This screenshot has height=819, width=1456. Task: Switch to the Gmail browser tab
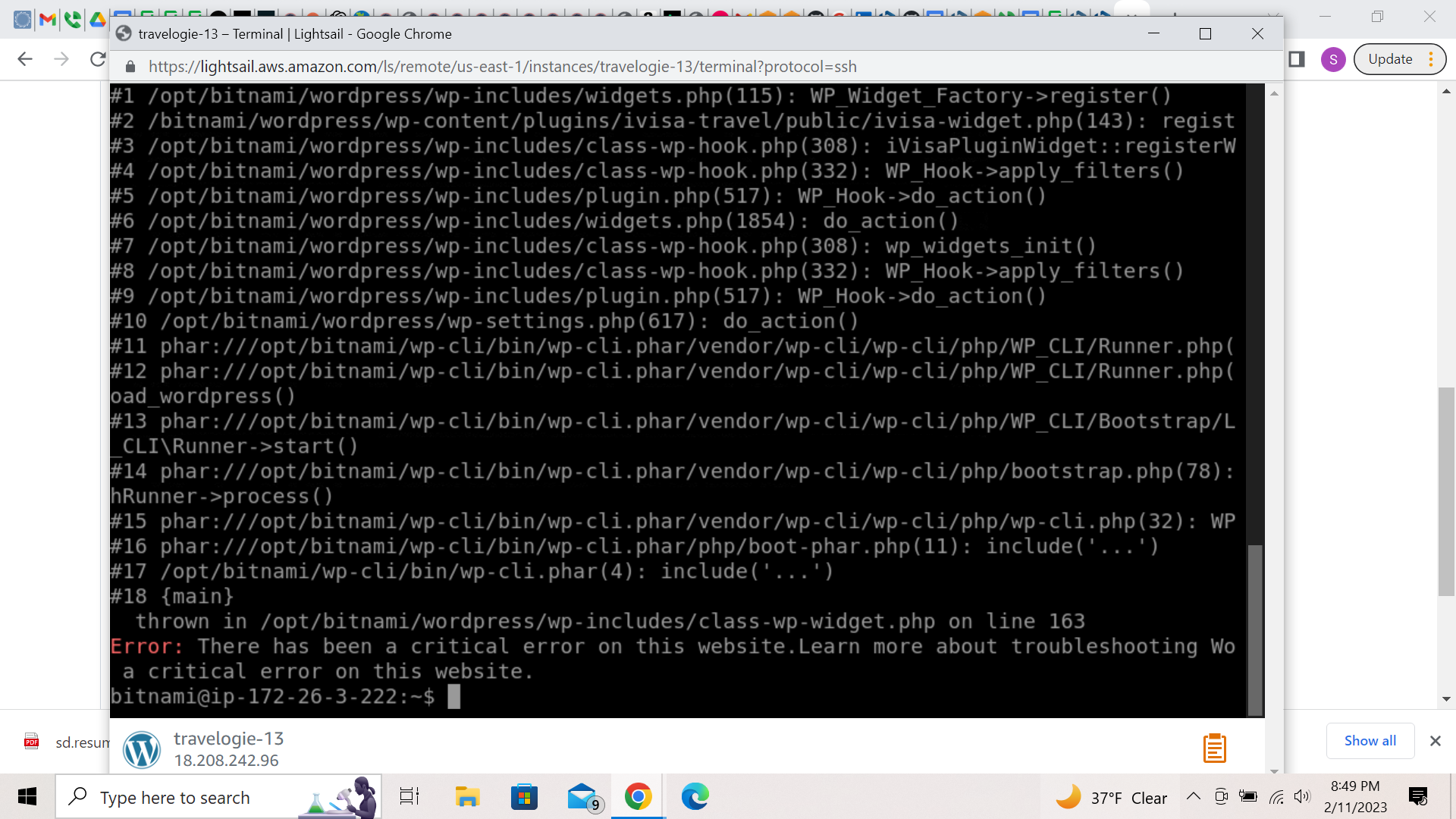47,20
